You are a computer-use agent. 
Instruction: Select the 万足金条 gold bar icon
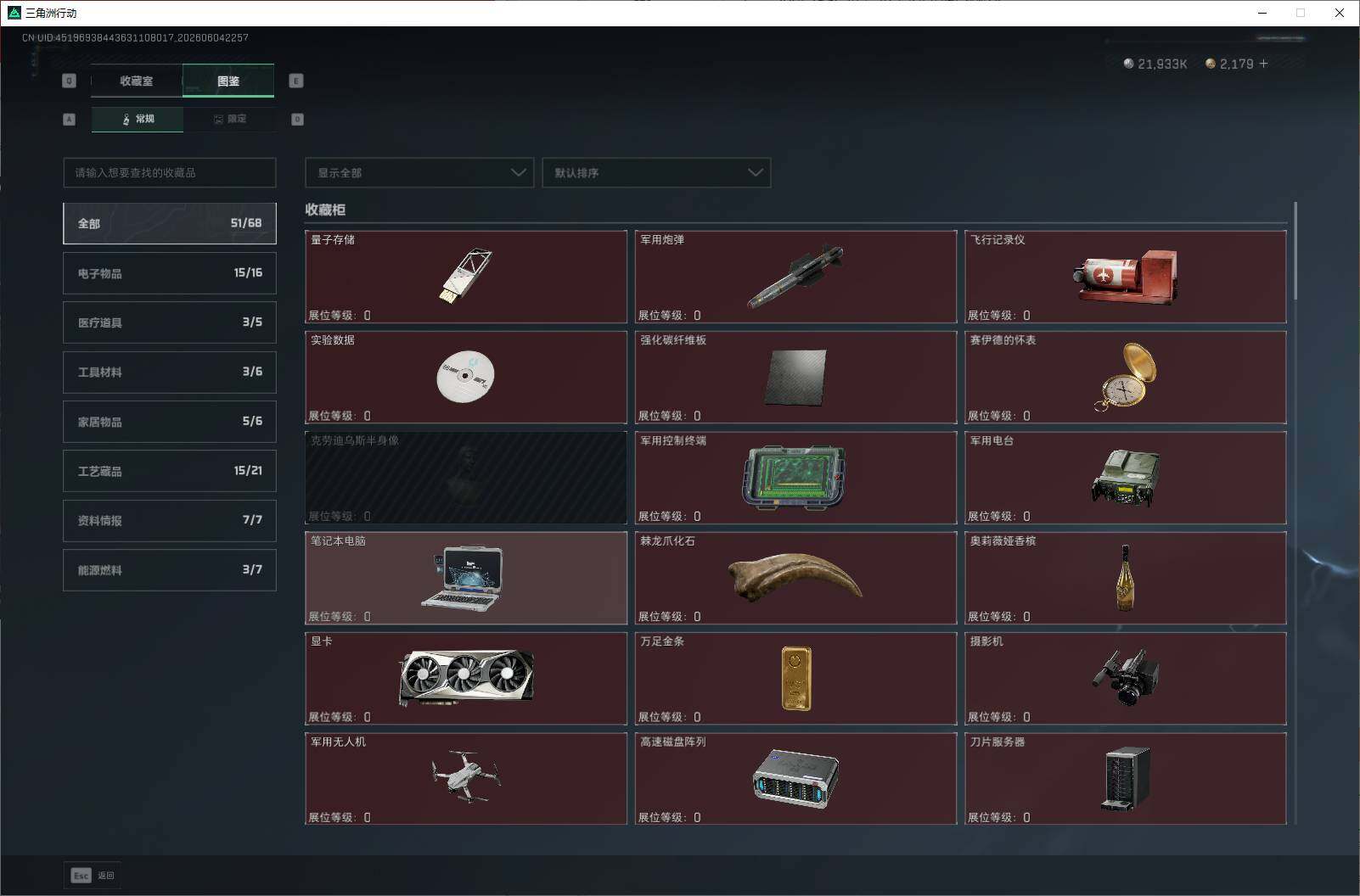tap(795, 678)
